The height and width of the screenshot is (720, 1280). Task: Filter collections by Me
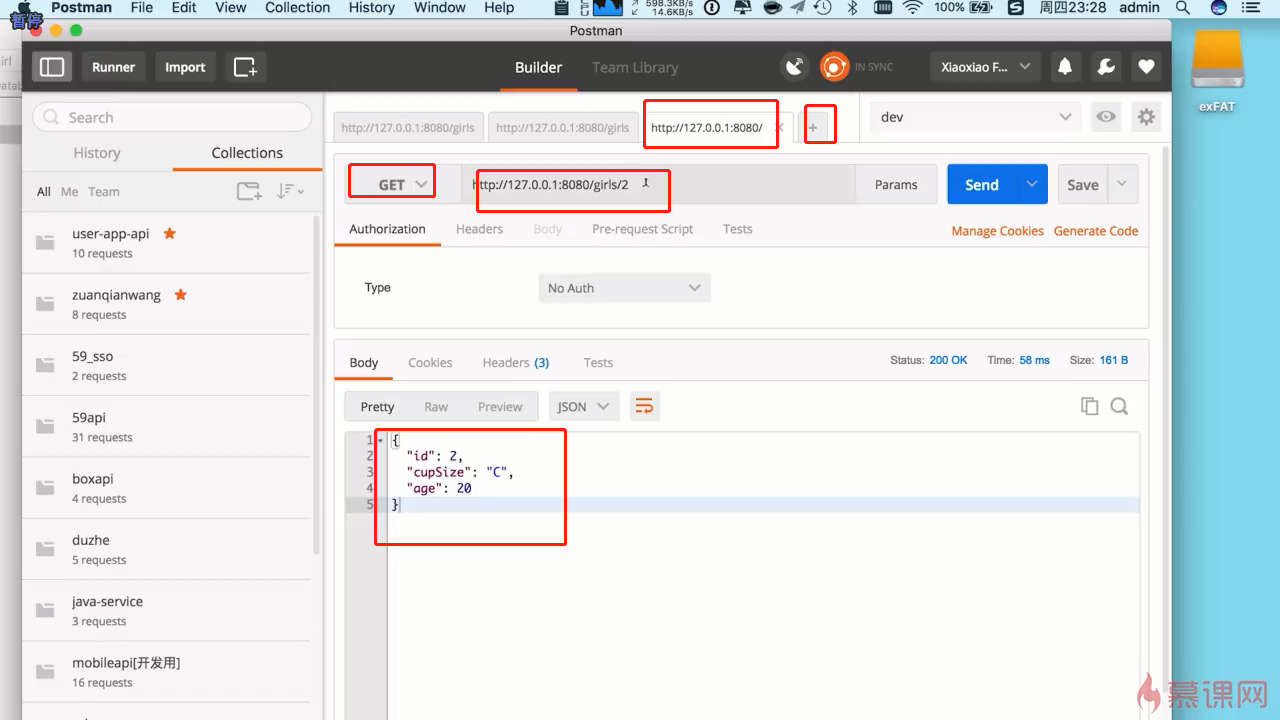point(69,191)
